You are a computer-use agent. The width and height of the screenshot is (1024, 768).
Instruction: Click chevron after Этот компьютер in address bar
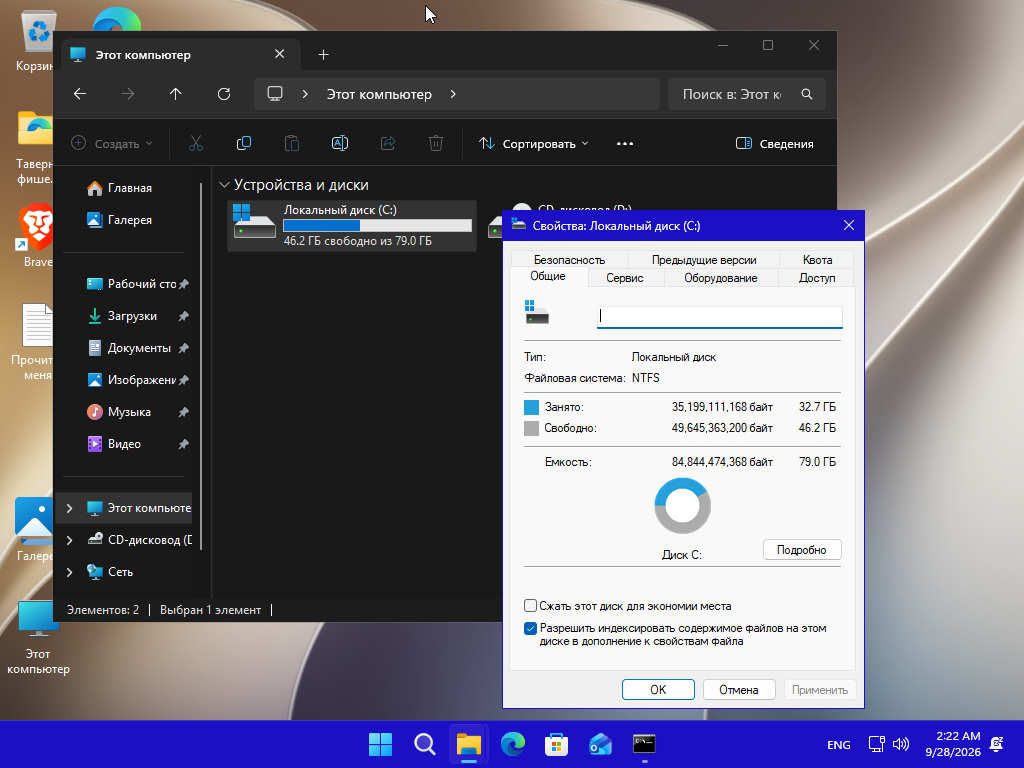click(x=453, y=94)
